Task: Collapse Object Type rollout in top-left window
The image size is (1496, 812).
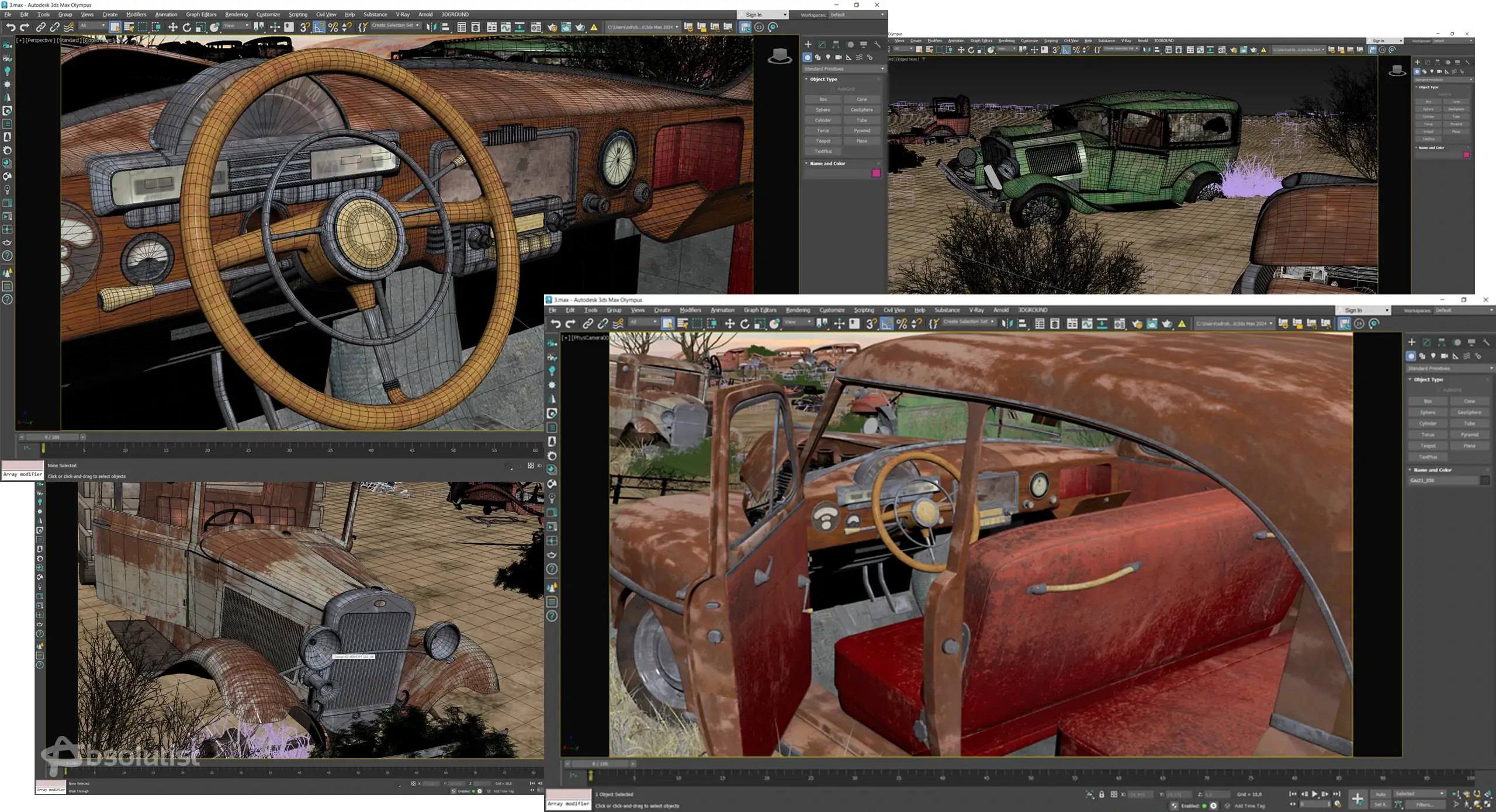Action: (x=823, y=79)
